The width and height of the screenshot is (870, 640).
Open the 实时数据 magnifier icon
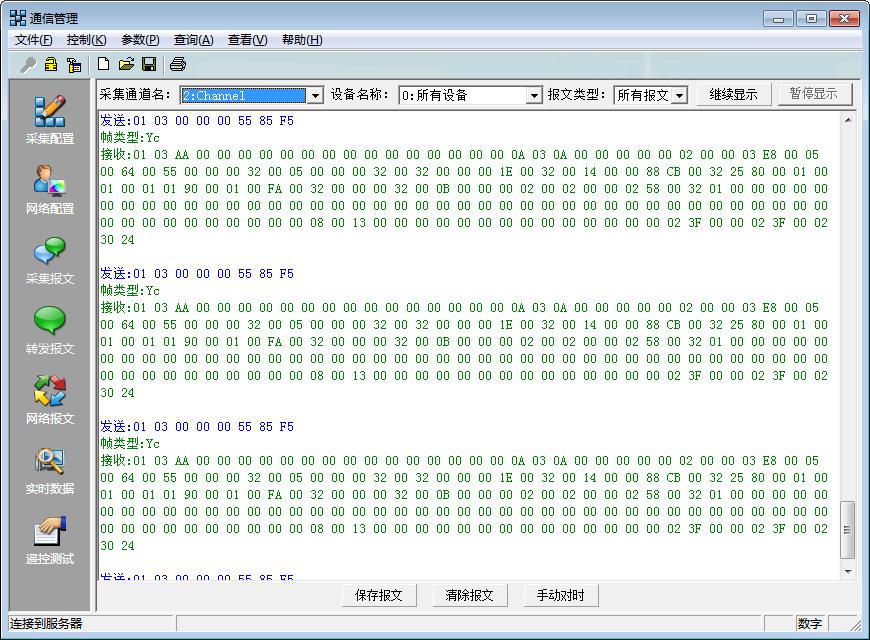[x=50, y=461]
